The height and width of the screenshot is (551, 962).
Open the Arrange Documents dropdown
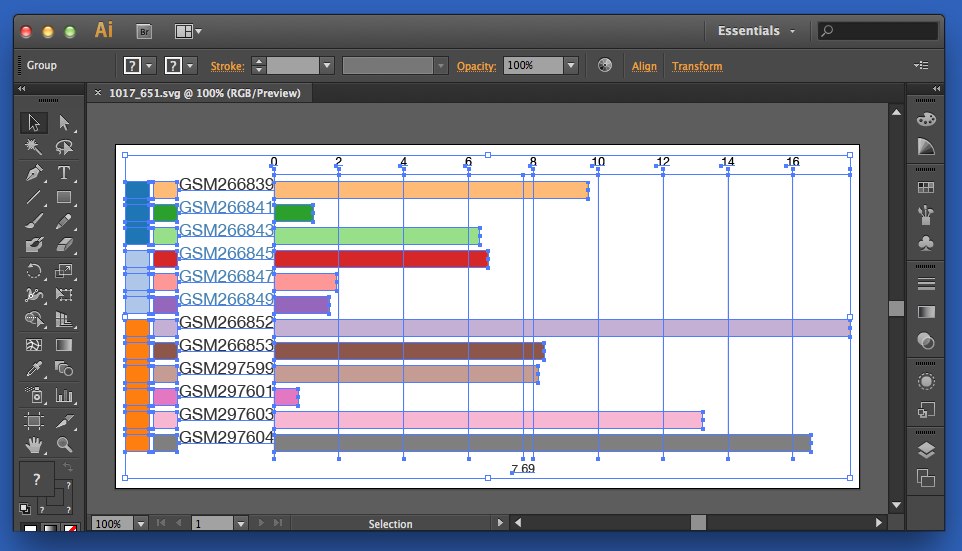[188, 31]
